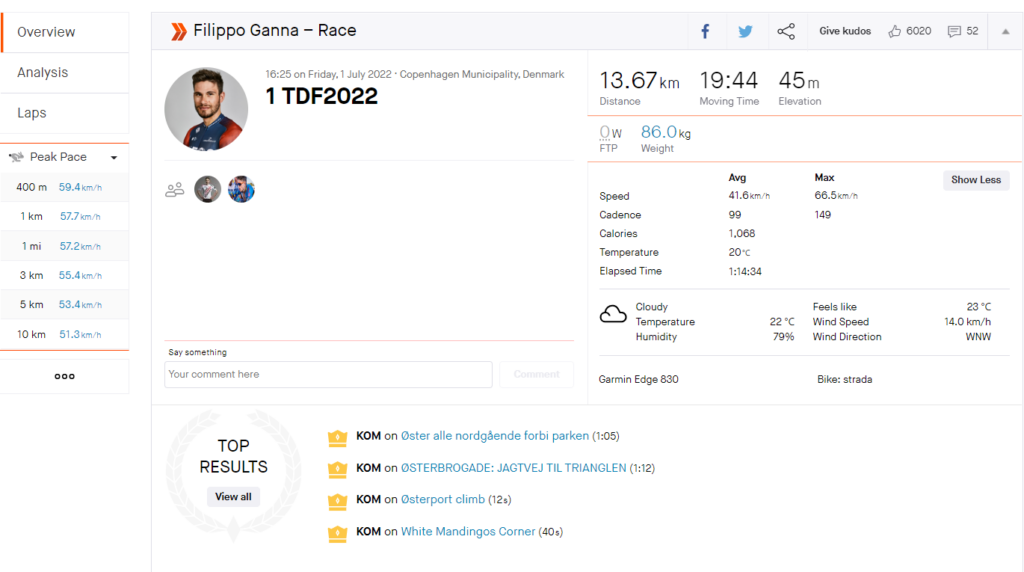Open the group participants icon
Image resolution: width=1024 pixels, height=572 pixels.
pos(174,190)
